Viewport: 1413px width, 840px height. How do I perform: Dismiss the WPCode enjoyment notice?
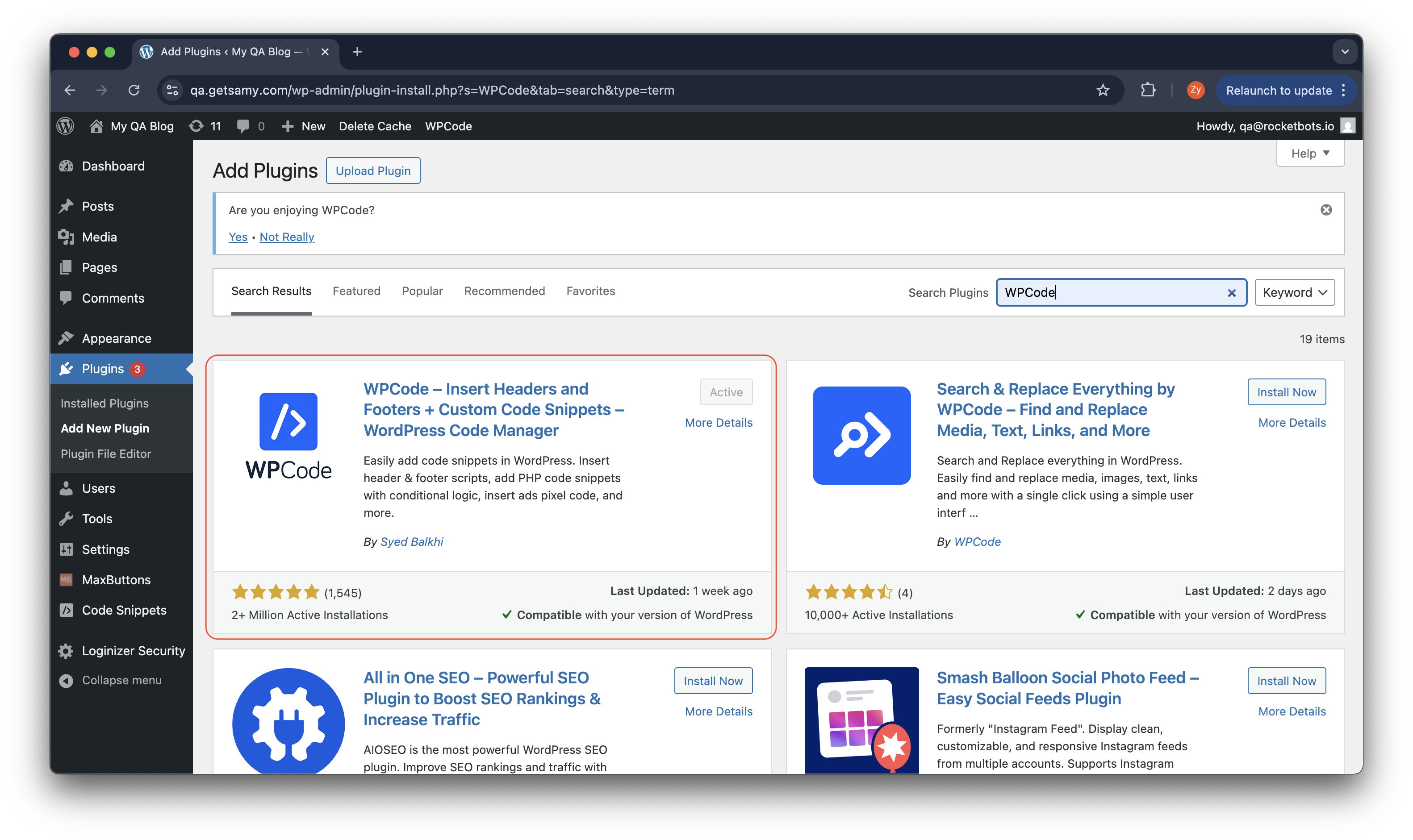coord(1326,210)
